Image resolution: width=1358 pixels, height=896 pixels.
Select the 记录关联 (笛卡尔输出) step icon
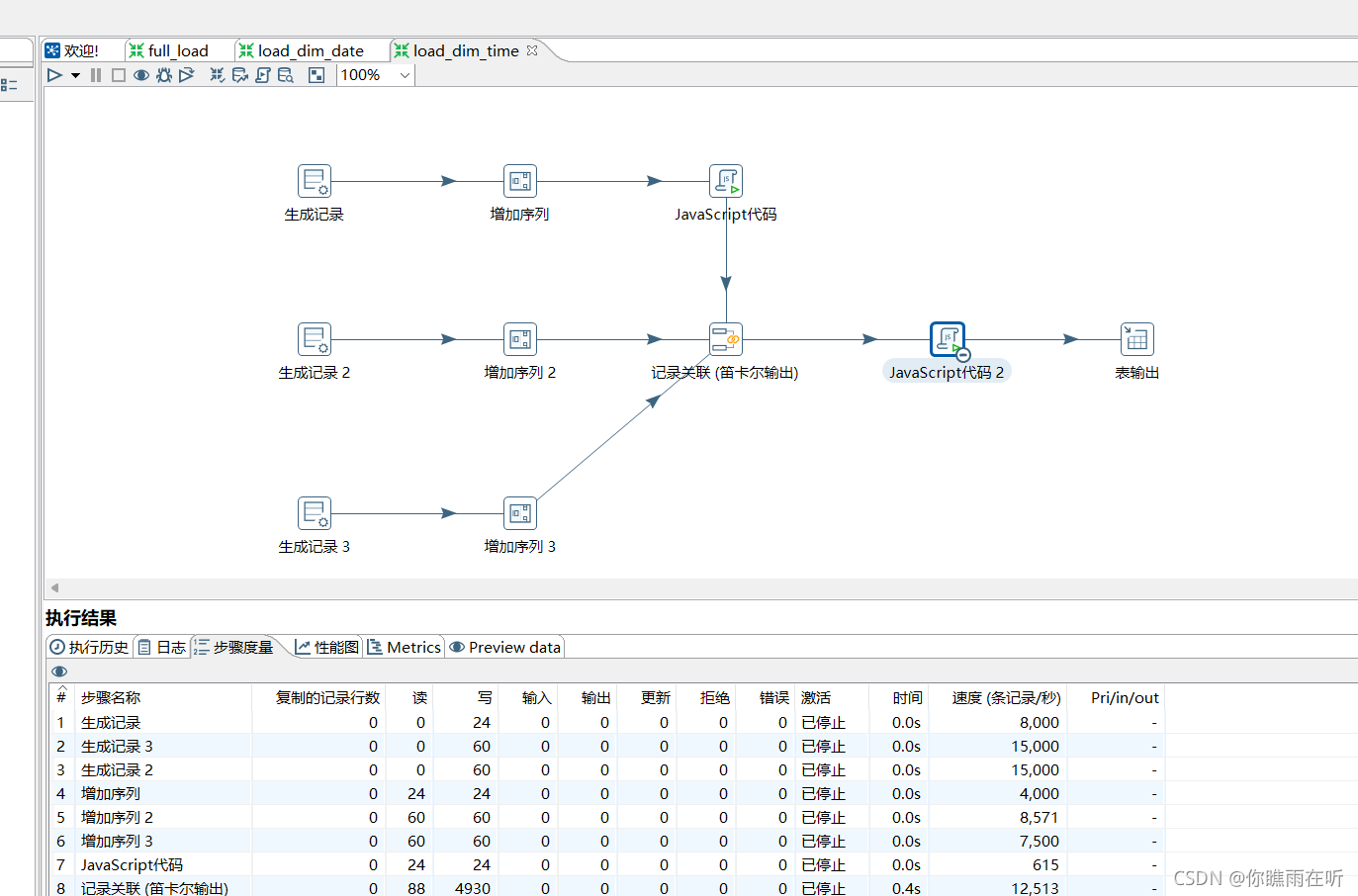point(726,339)
